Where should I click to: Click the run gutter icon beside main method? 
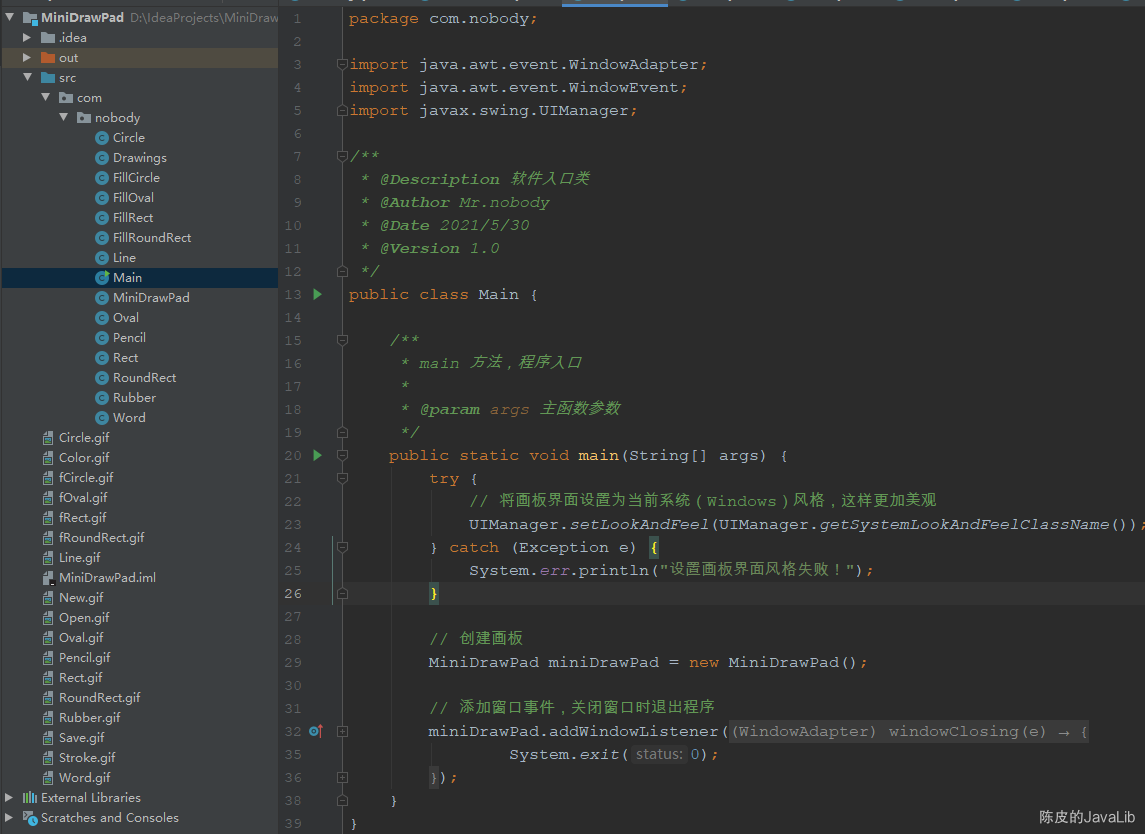point(318,455)
